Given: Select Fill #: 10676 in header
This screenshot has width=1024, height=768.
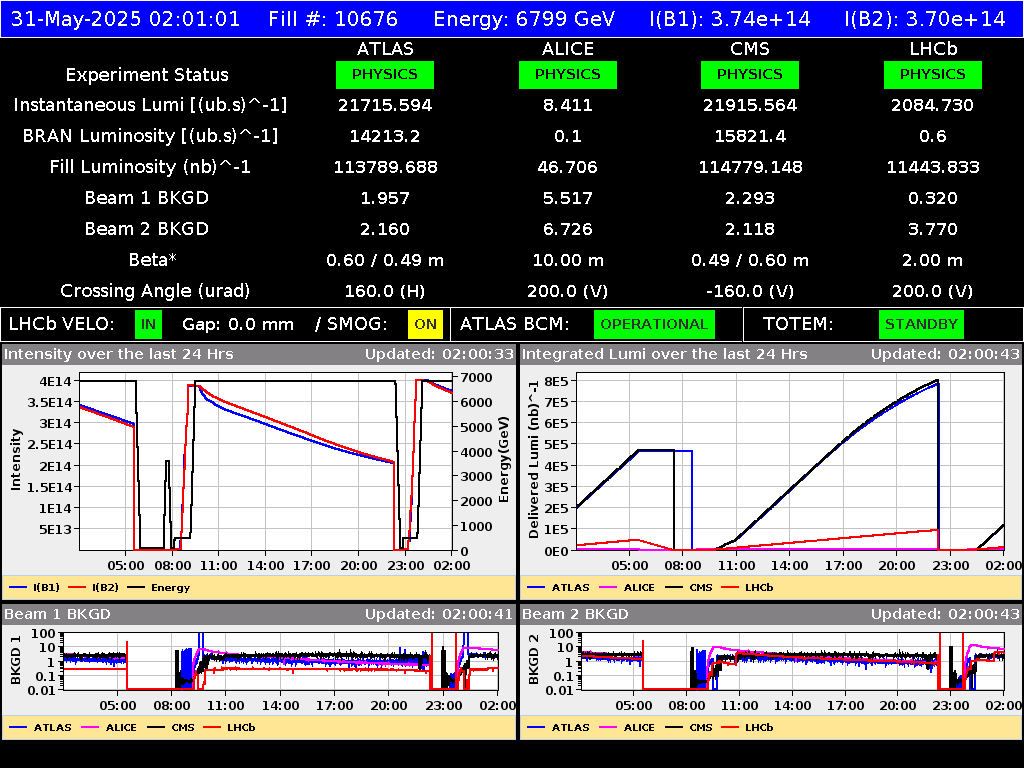Looking at the screenshot, I should (x=333, y=19).
